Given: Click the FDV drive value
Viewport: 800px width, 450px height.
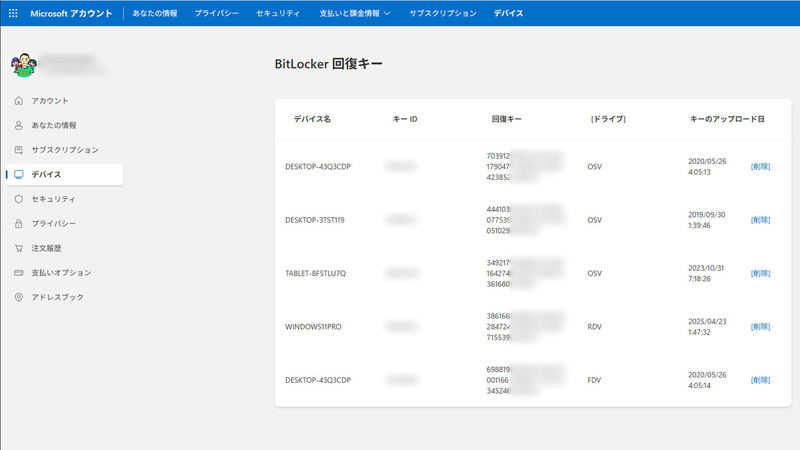Looking at the screenshot, I should pos(594,380).
